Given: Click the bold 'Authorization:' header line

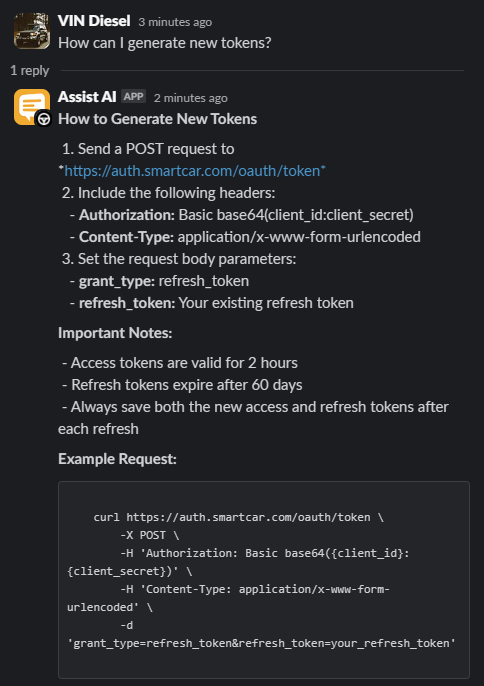Looking at the screenshot, I should 242,215.
